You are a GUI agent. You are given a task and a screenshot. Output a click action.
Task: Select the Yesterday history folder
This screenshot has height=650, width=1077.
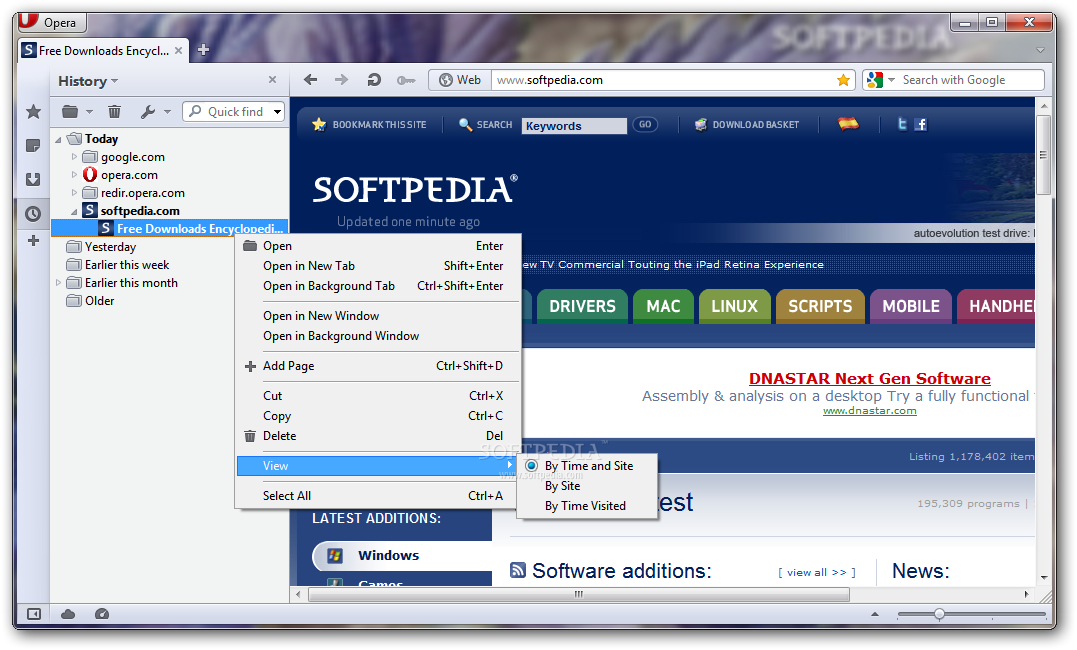pos(102,247)
